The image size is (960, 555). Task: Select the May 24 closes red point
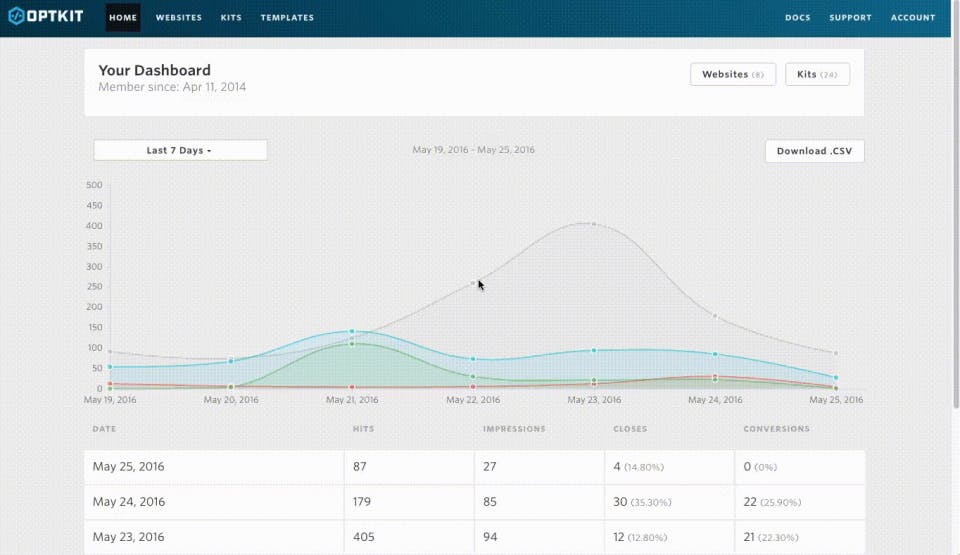coord(714,377)
